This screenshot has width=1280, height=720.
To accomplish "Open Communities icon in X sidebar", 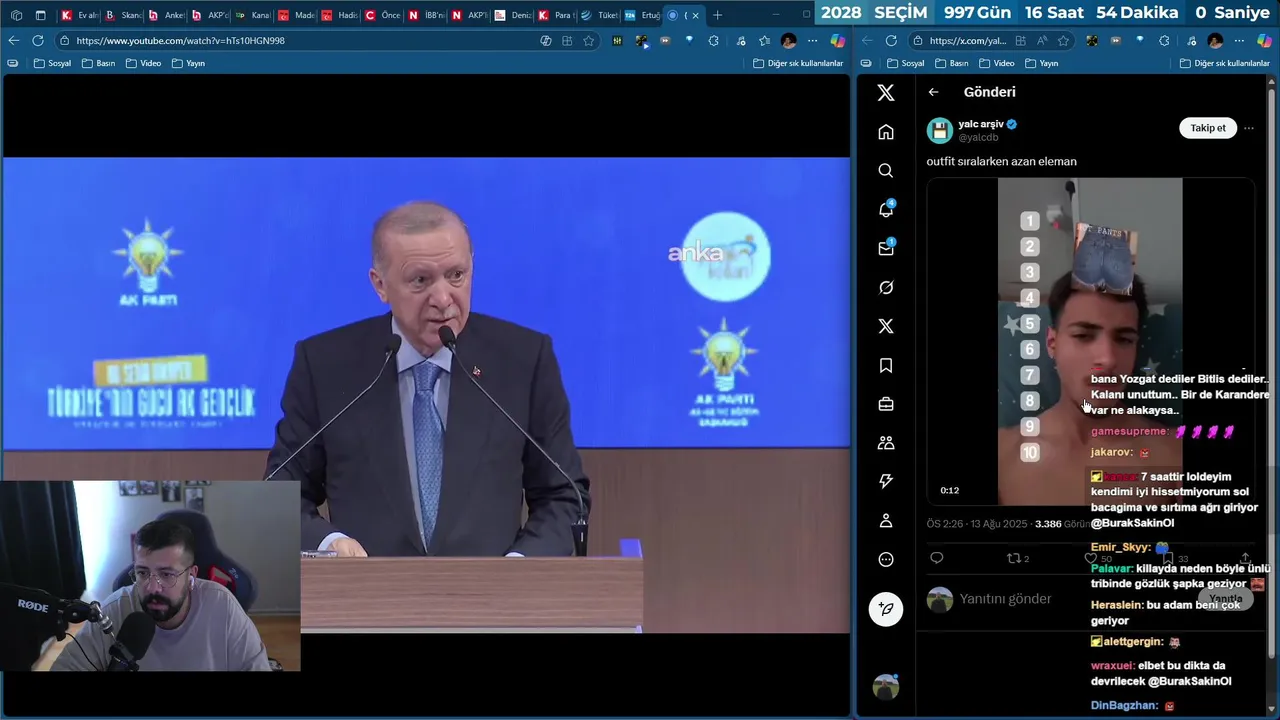I will (x=885, y=443).
